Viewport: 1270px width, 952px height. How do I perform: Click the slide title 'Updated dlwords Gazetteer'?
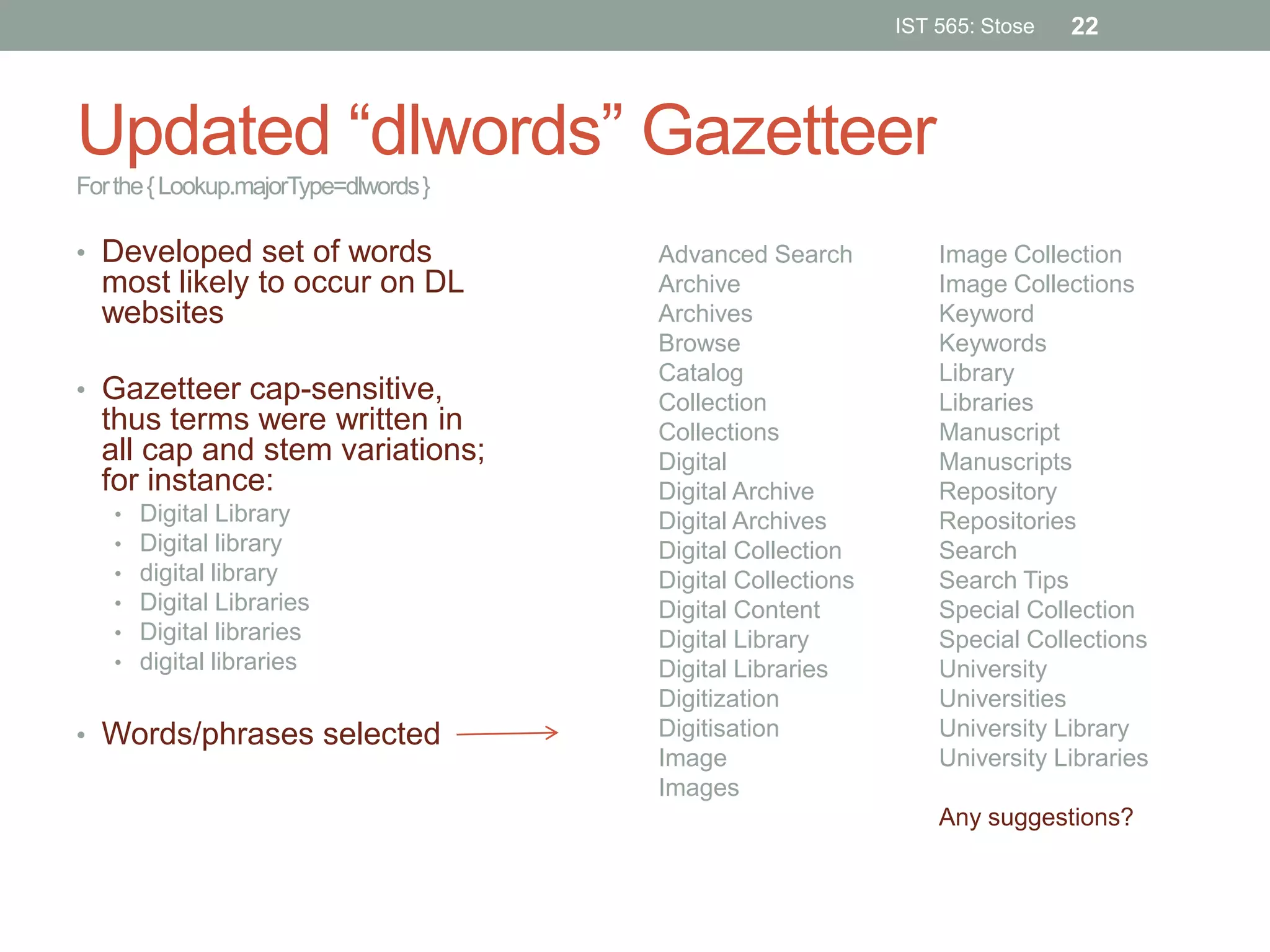pos(507,130)
